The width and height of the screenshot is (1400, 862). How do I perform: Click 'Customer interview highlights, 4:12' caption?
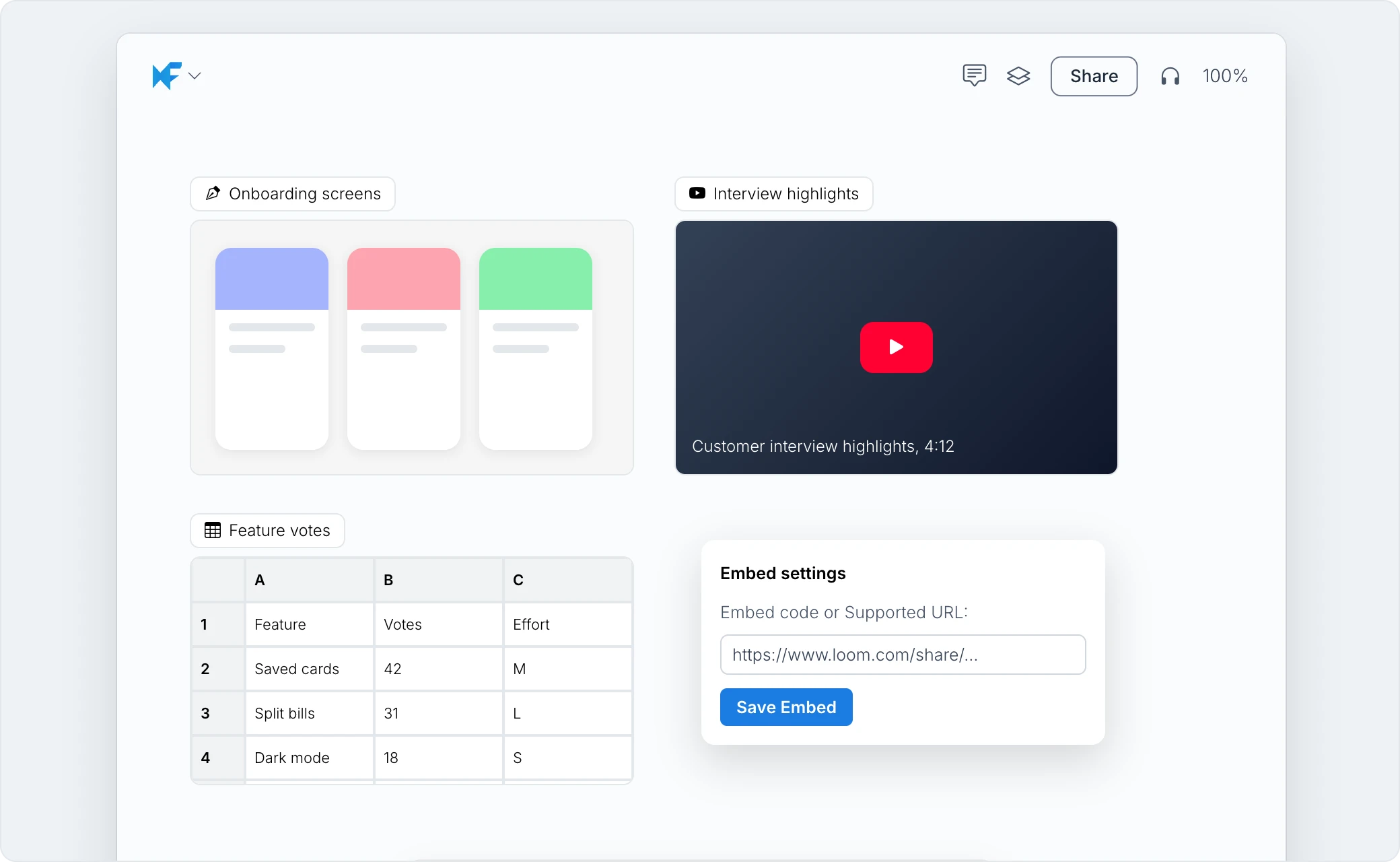click(823, 446)
